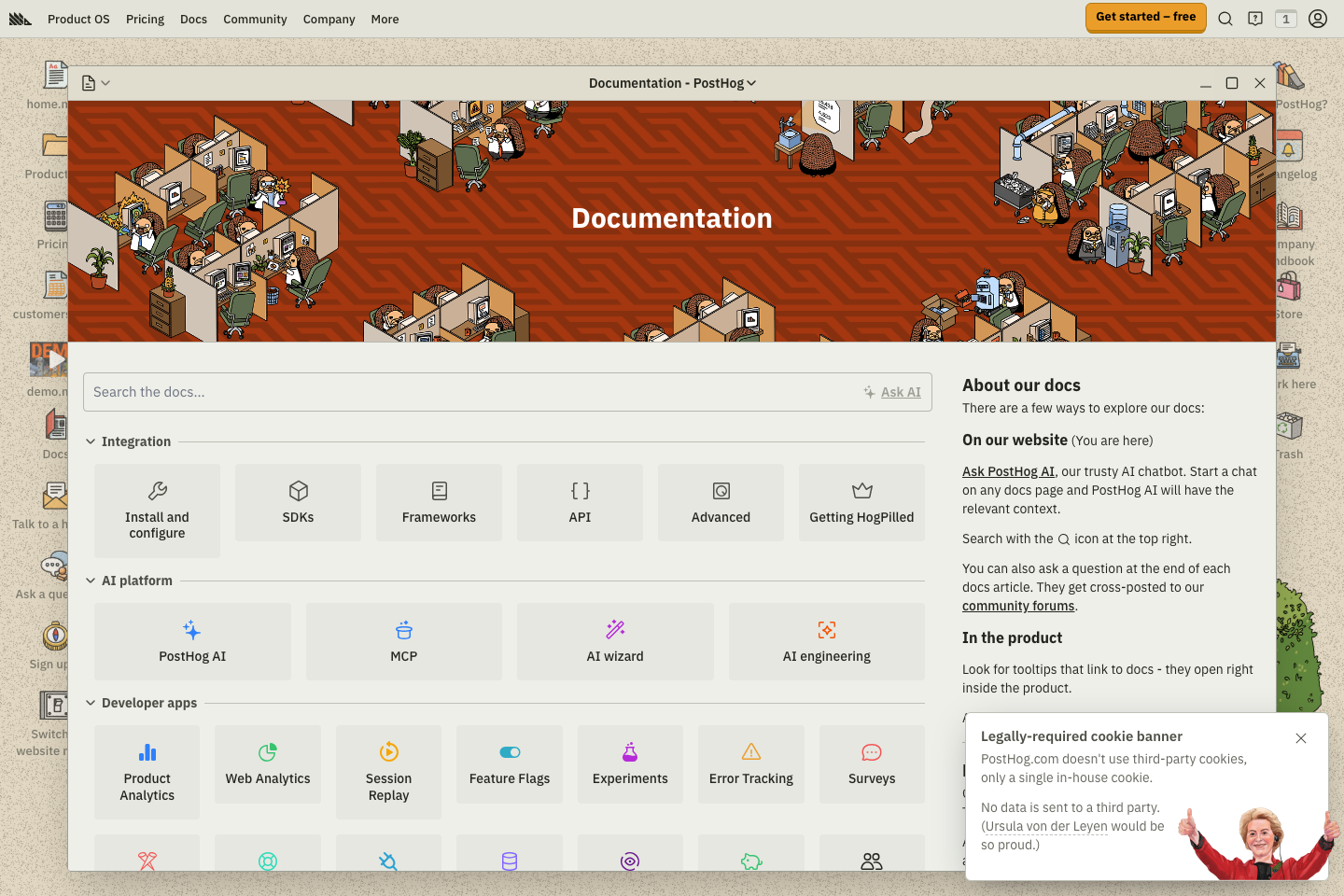This screenshot has width=1344, height=896.
Task: Click the Experiments flask icon
Action: pyautogui.click(x=630, y=751)
